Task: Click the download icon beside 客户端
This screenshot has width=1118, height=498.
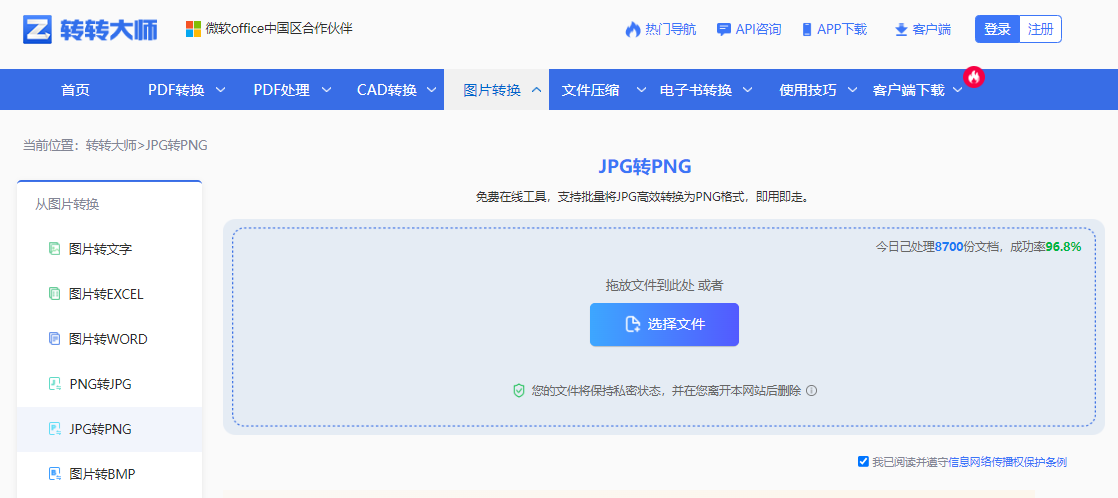Action: click(x=901, y=29)
